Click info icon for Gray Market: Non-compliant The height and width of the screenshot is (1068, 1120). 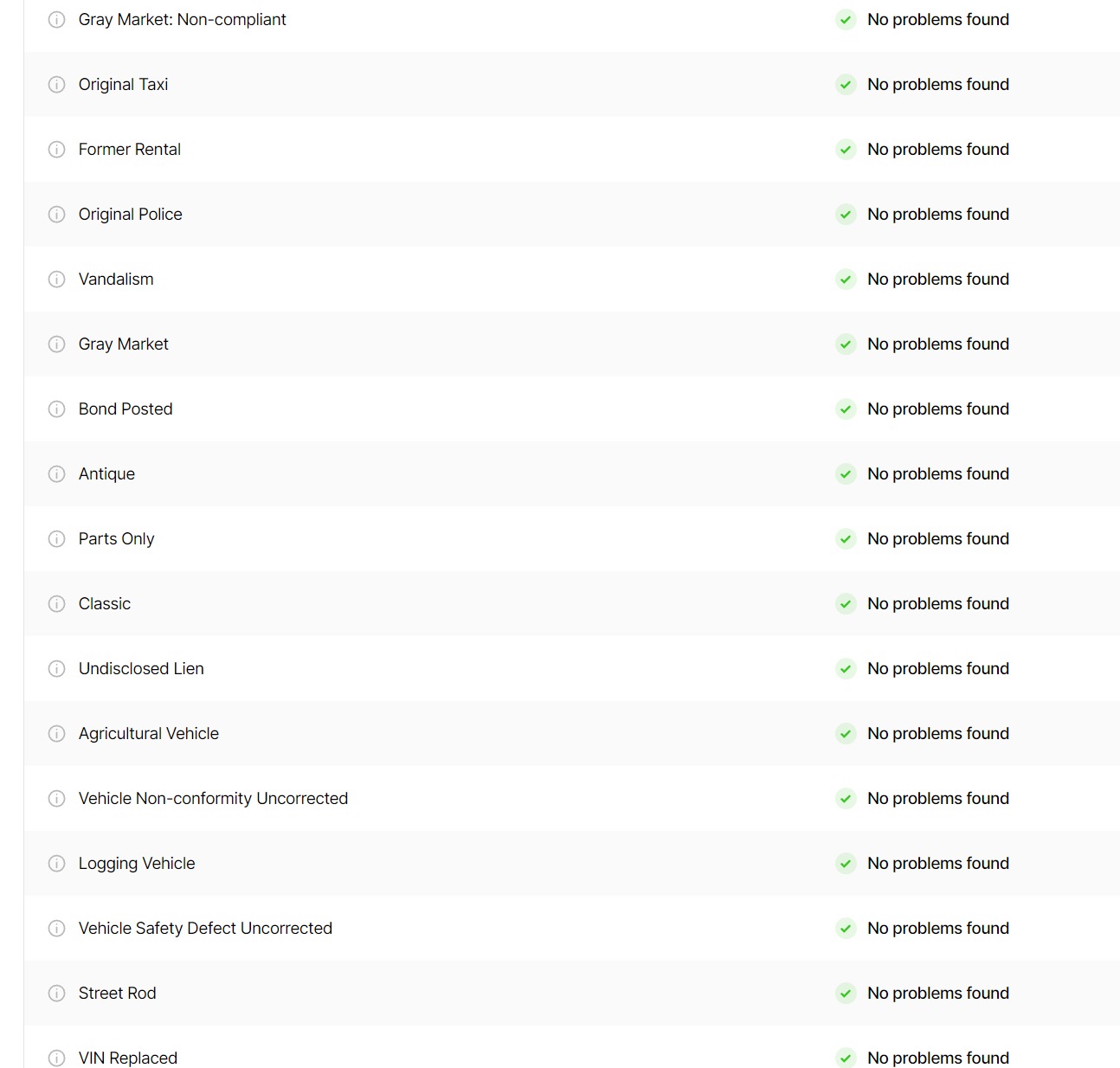tap(56, 20)
